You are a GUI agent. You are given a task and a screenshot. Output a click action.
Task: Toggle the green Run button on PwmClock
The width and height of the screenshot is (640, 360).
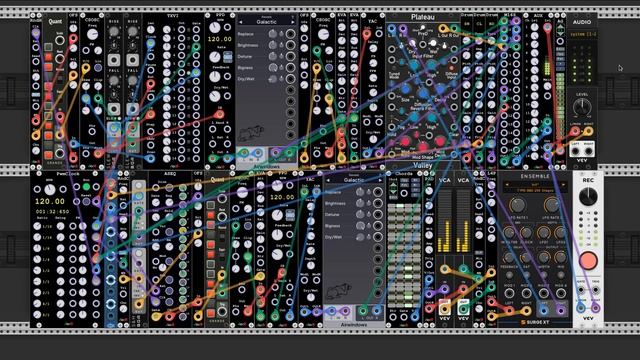(x=86, y=187)
